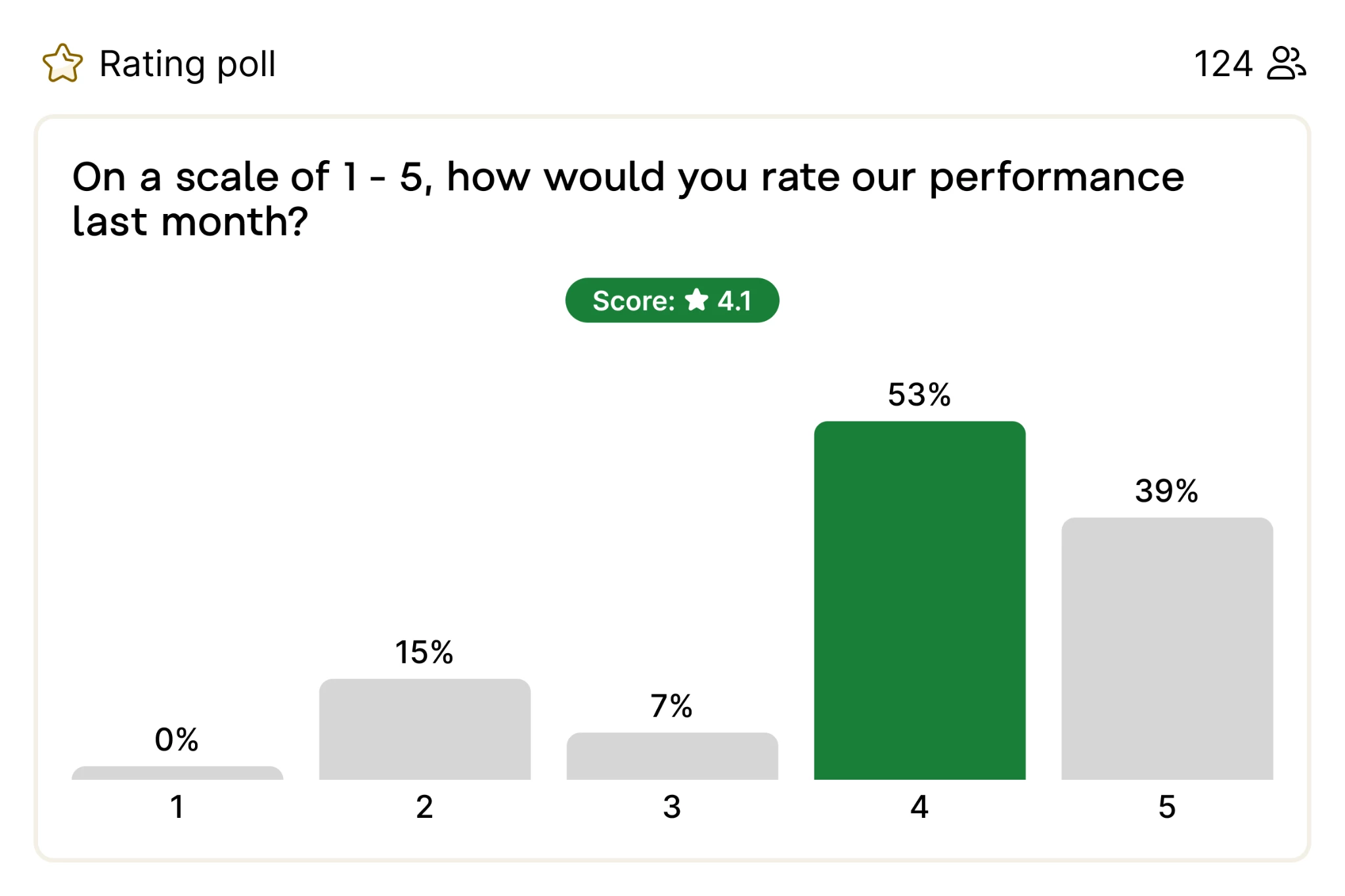Select the small bar for rating 1
This screenshot has width=1345, height=896.
pos(177,773)
